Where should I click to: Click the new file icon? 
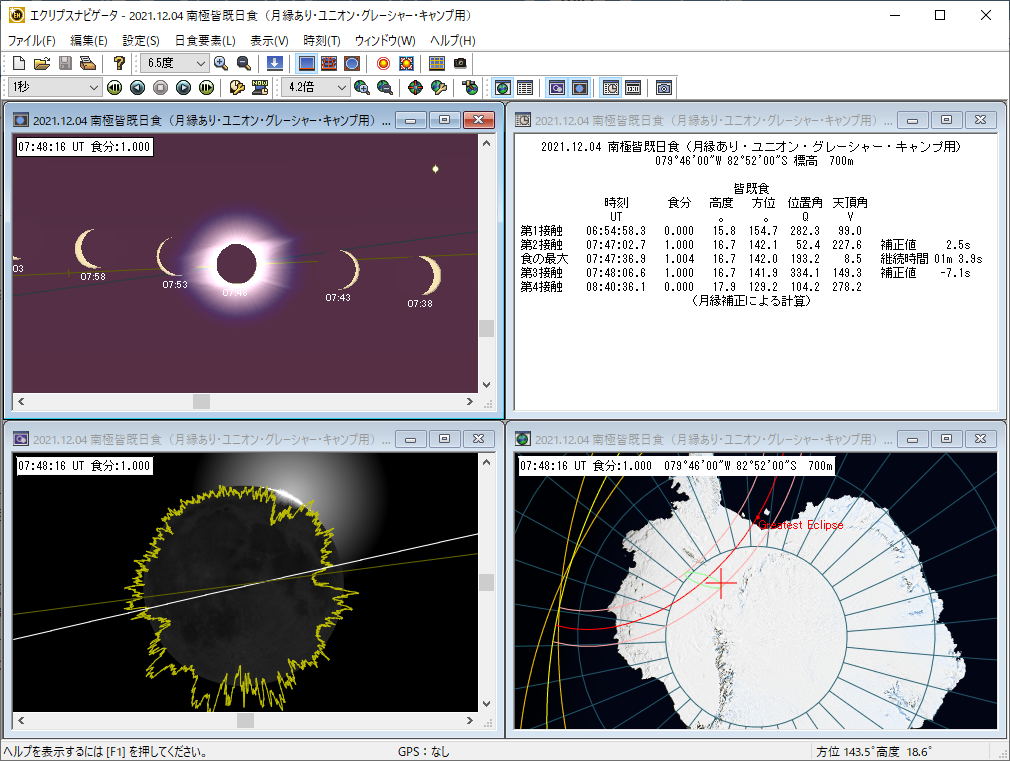(19, 63)
